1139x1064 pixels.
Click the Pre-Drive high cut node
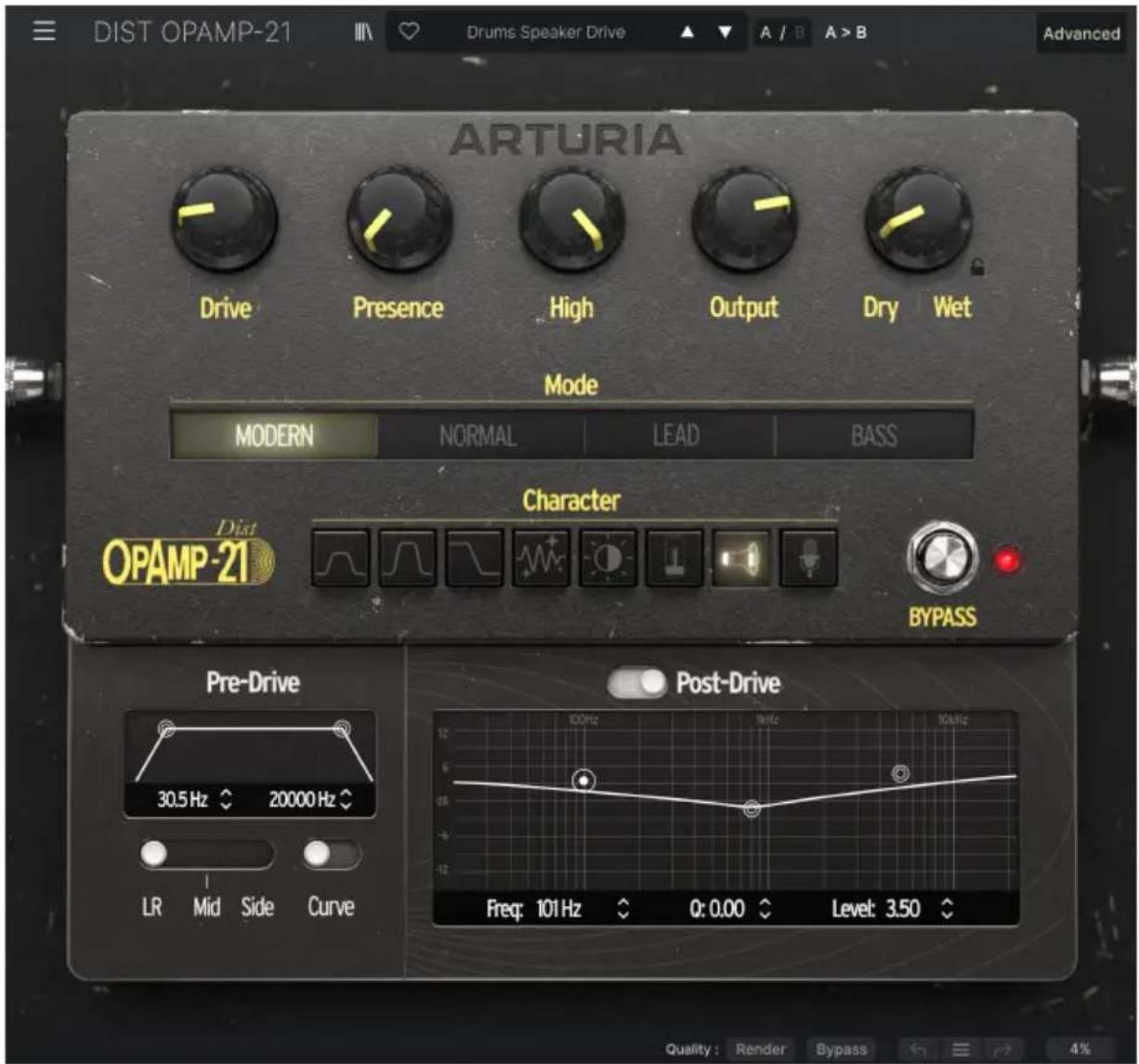[x=342, y=728]
